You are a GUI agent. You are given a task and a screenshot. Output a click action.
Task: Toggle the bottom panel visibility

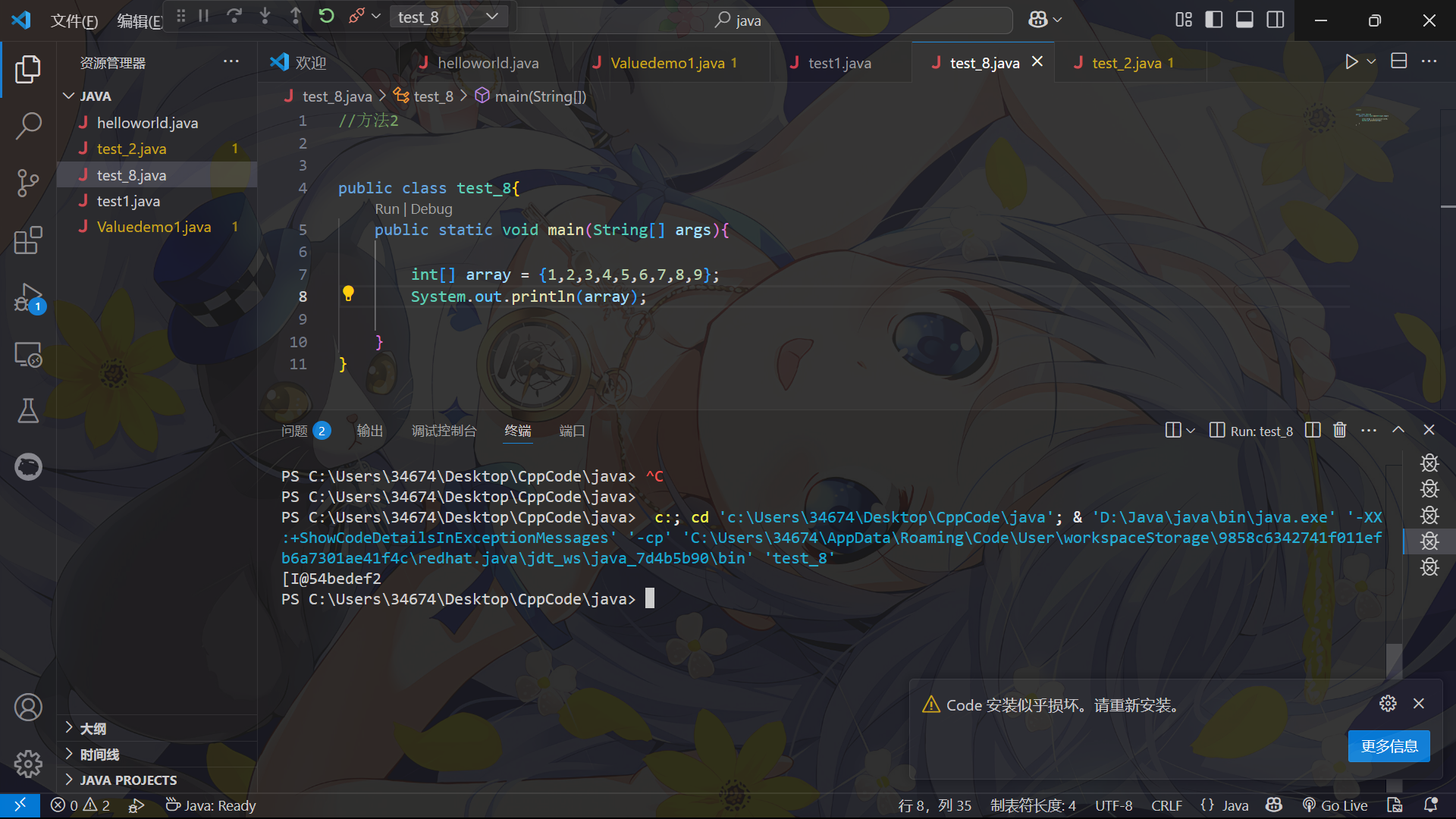point(1244,20)
